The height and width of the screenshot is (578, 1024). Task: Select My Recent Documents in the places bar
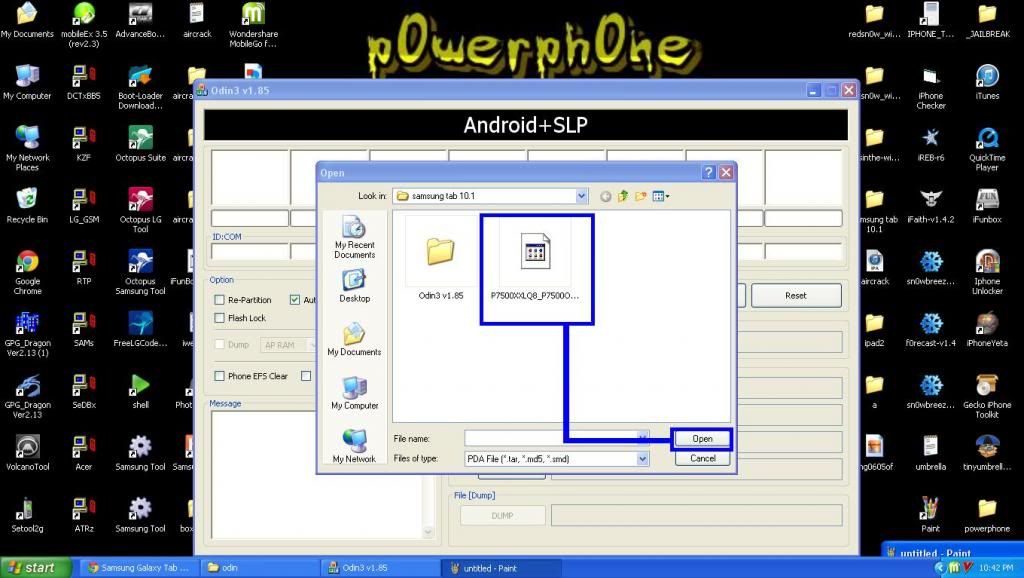(x=355, y=238)
